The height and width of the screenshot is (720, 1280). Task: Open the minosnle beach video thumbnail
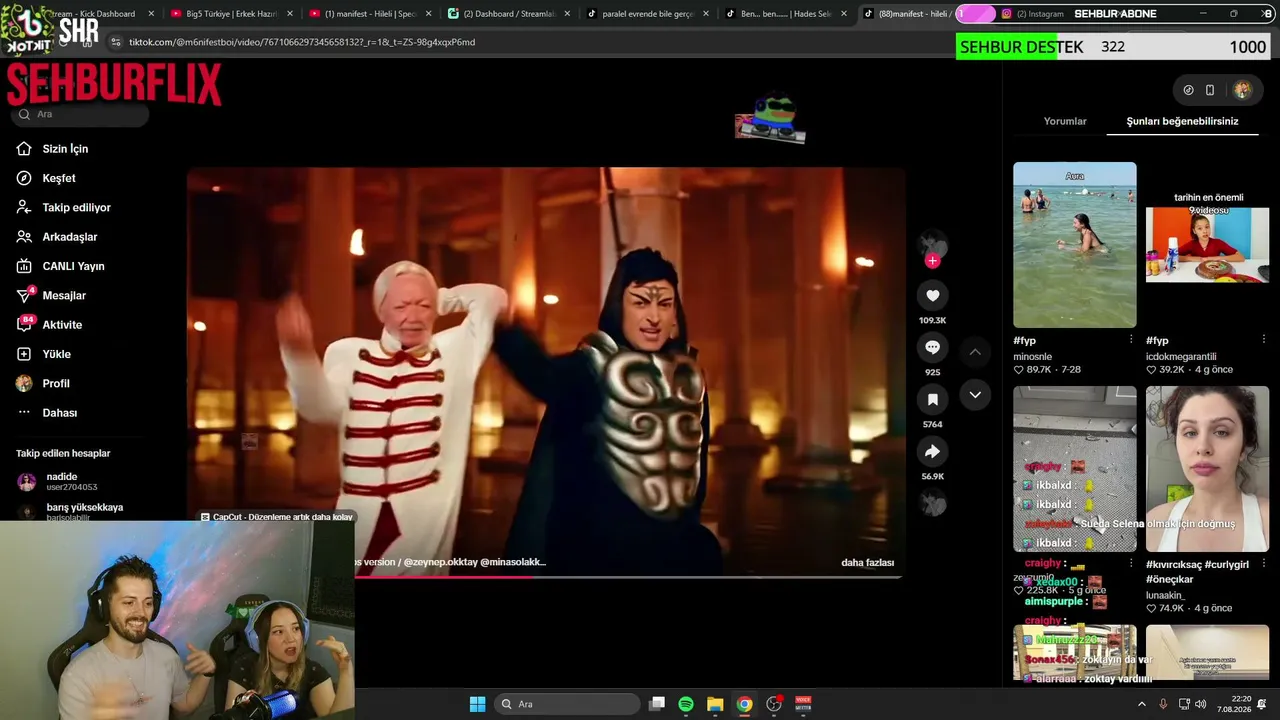[x=1074, y=245]
